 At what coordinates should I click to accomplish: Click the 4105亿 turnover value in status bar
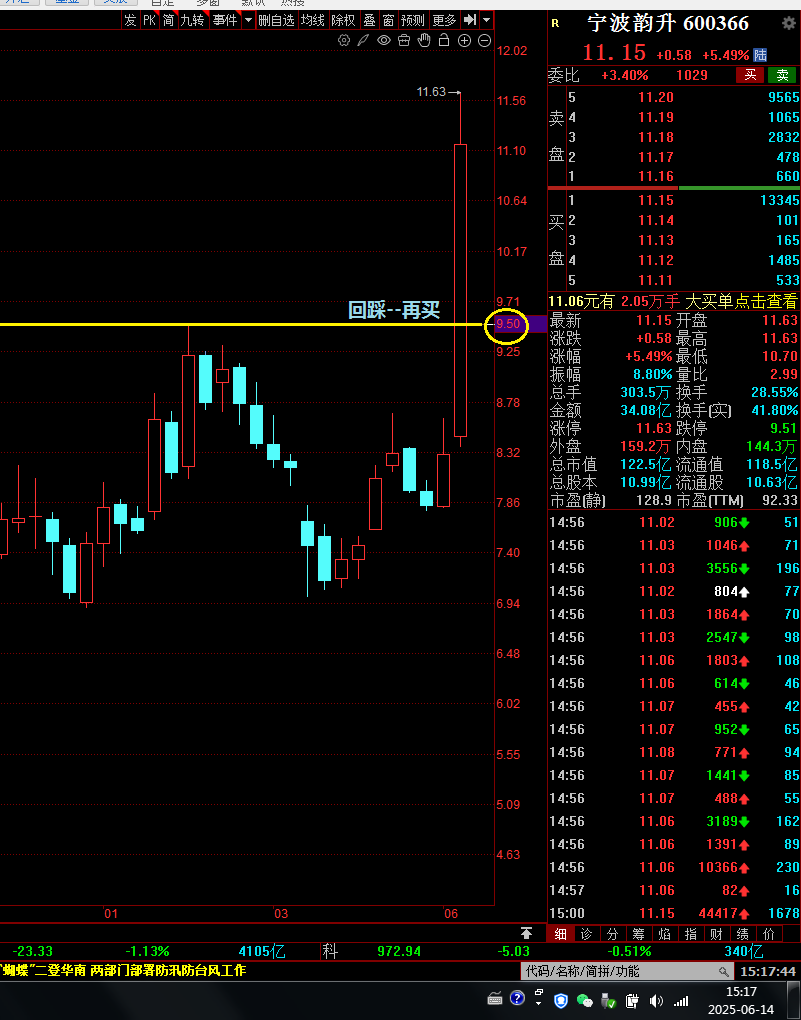[262, 951]
